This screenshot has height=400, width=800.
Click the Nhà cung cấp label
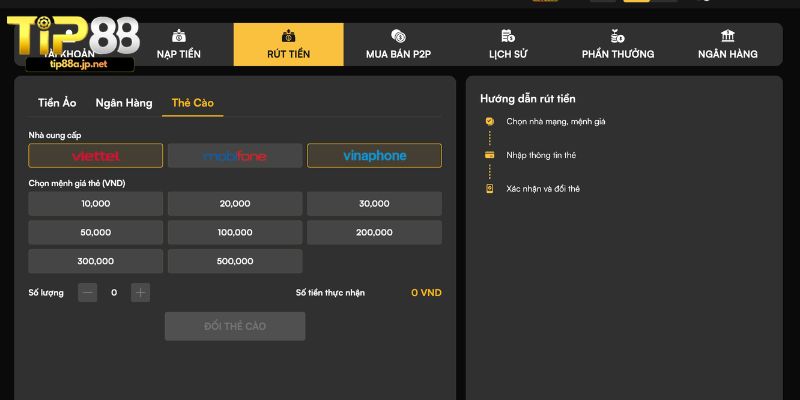[55, 135]
